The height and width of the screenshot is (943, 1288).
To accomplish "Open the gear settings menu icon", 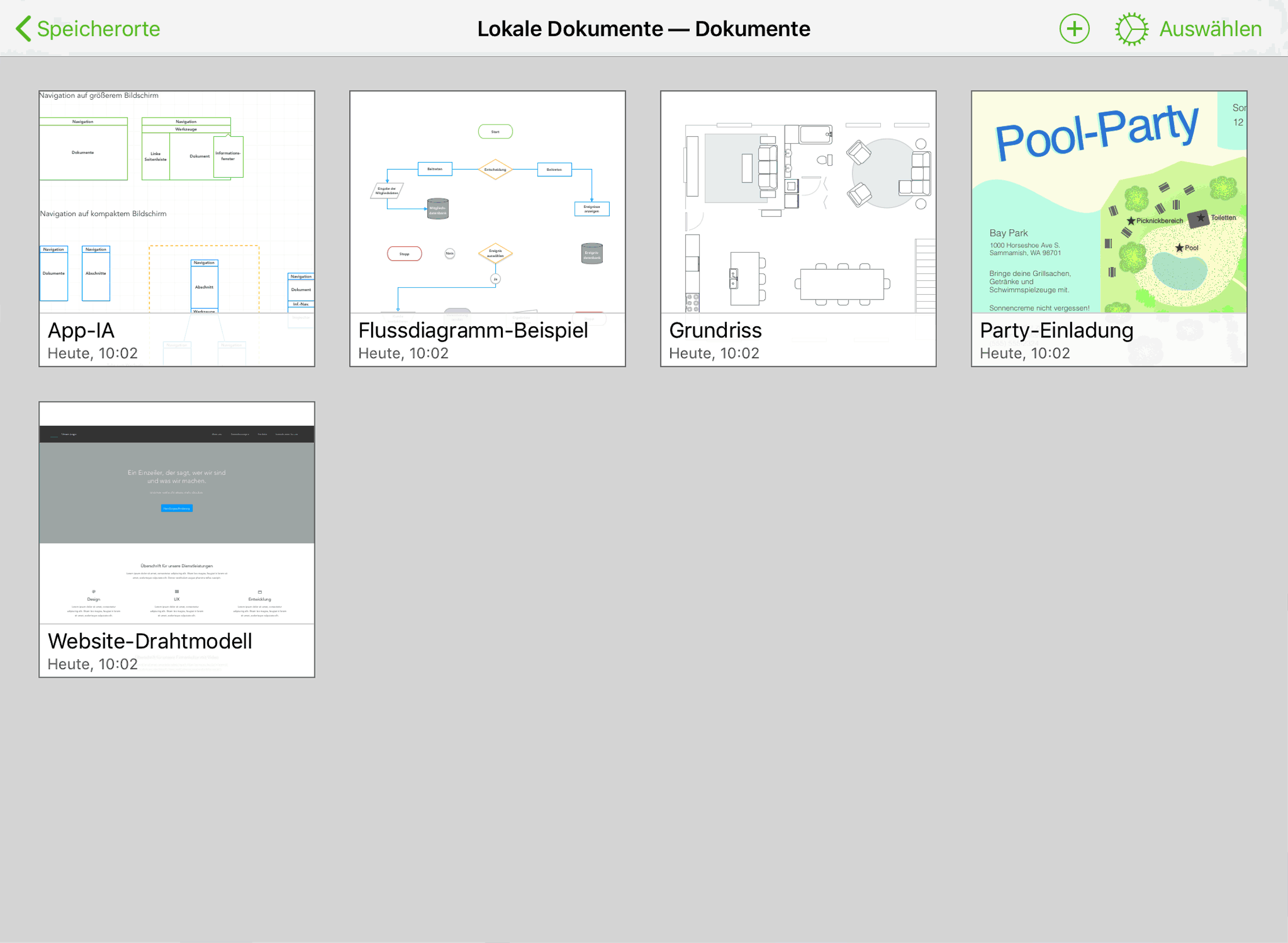I will pyautogui.click(x=1131, y=29).
